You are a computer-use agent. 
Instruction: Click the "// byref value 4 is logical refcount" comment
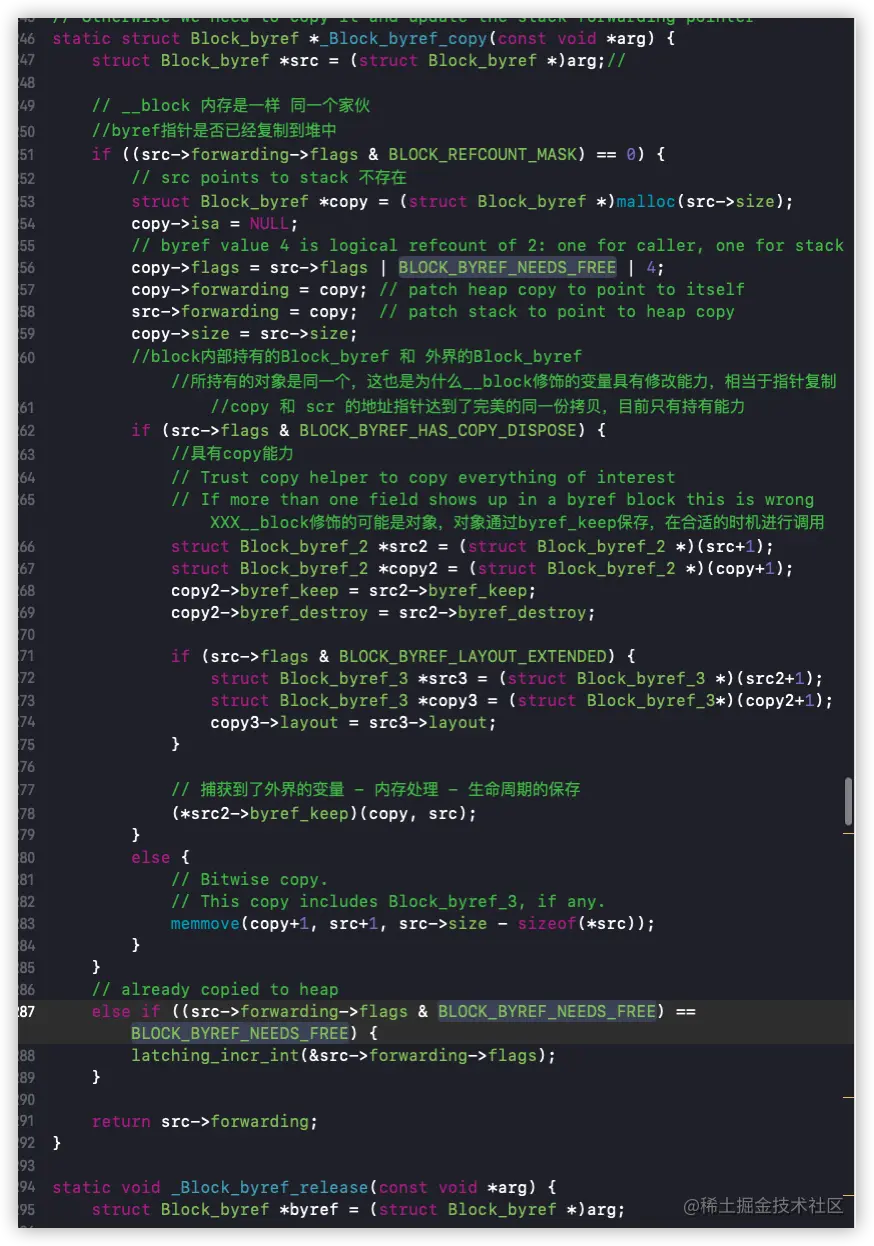tap(488, 245)
